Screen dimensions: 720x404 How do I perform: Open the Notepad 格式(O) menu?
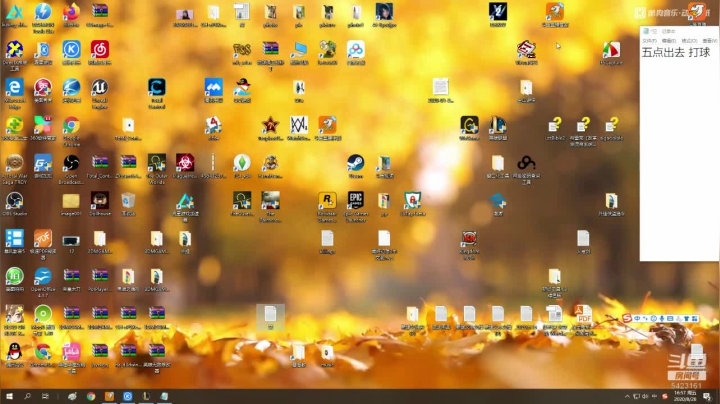[x=689, y=41]
